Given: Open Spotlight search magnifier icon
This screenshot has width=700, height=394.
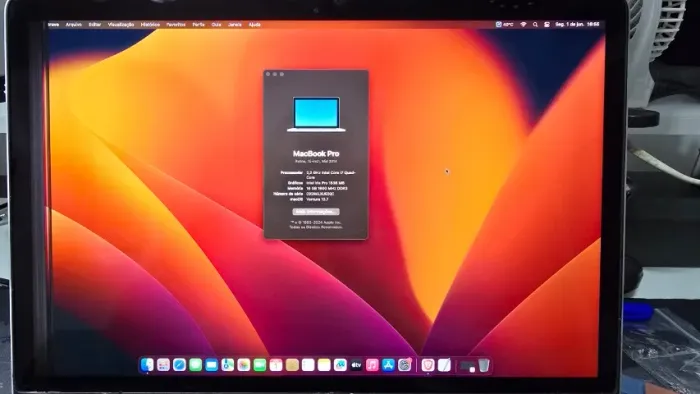Looking at the screenshot, I should point(535,25).
